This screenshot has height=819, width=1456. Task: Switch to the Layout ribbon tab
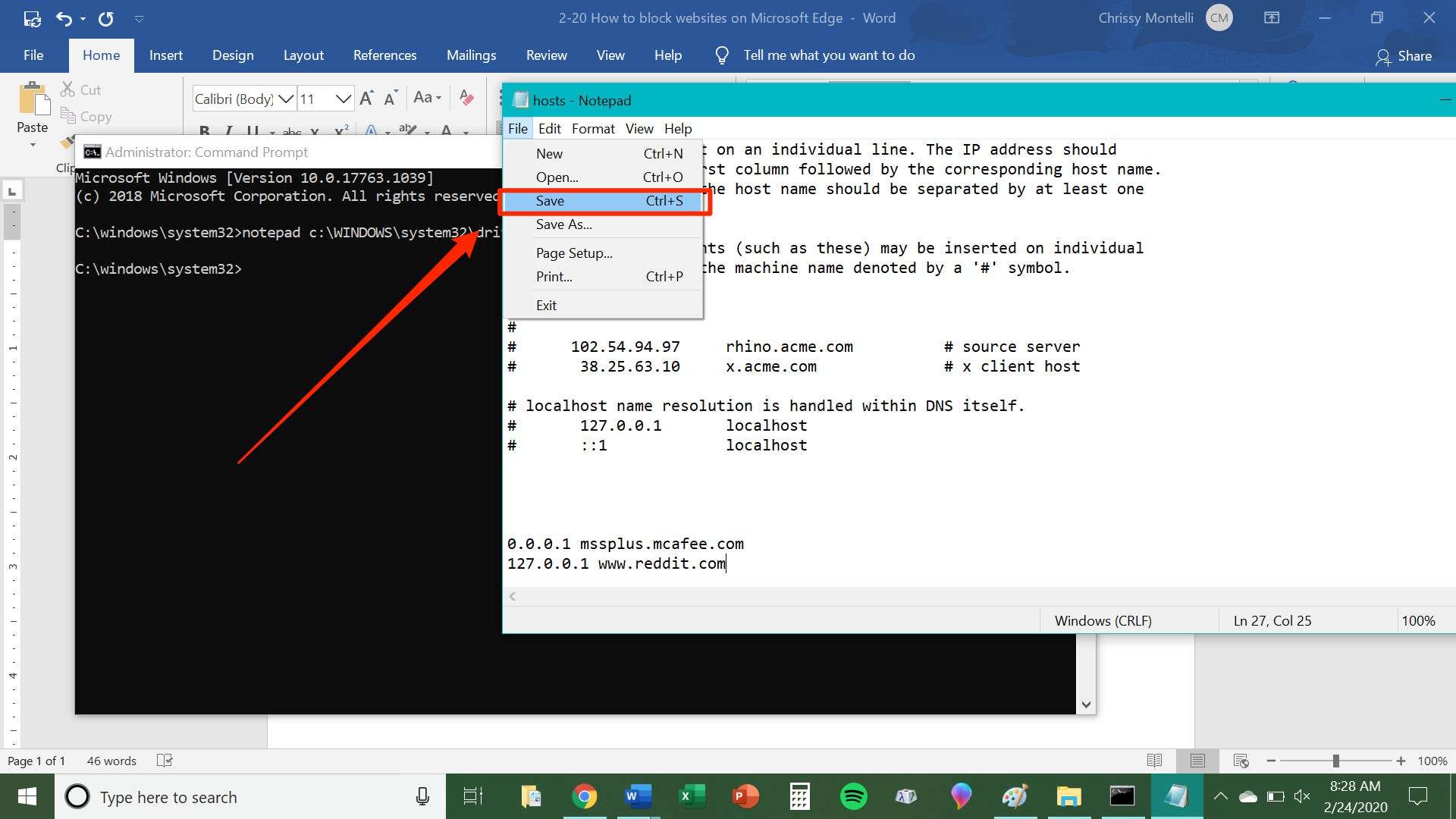[303, 55]
